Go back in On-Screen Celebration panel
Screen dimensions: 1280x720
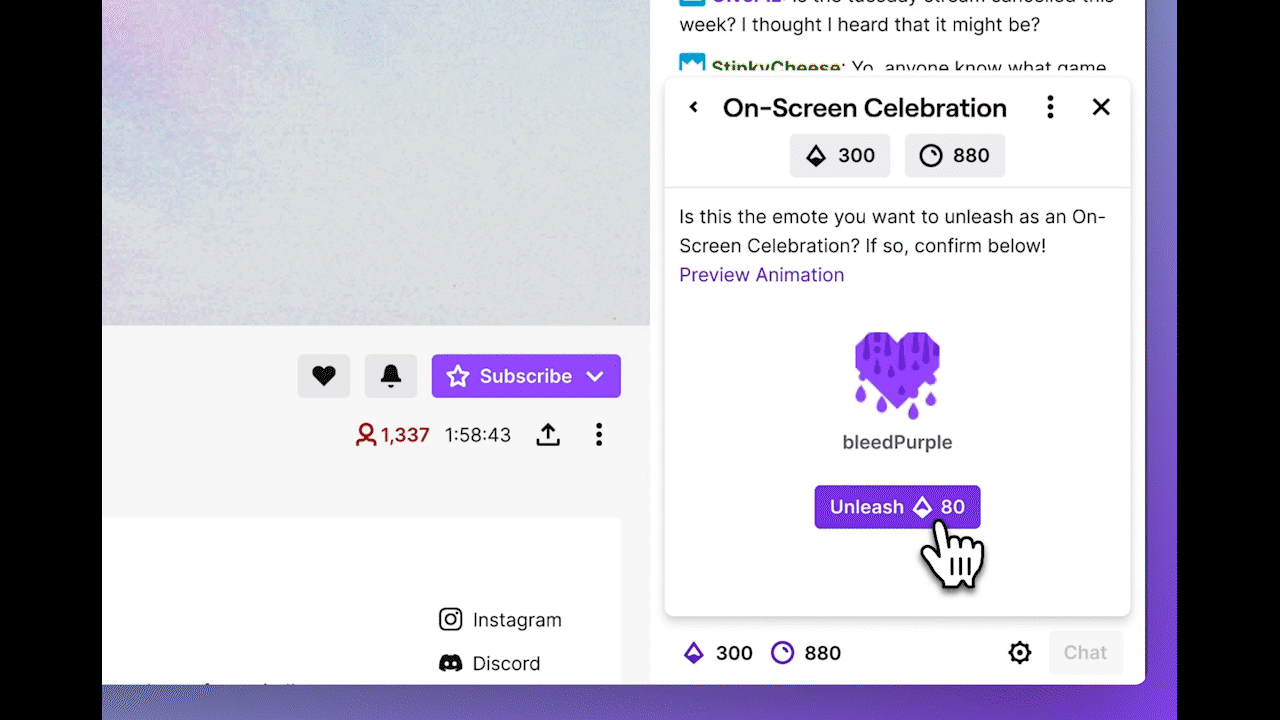(694, 107)
